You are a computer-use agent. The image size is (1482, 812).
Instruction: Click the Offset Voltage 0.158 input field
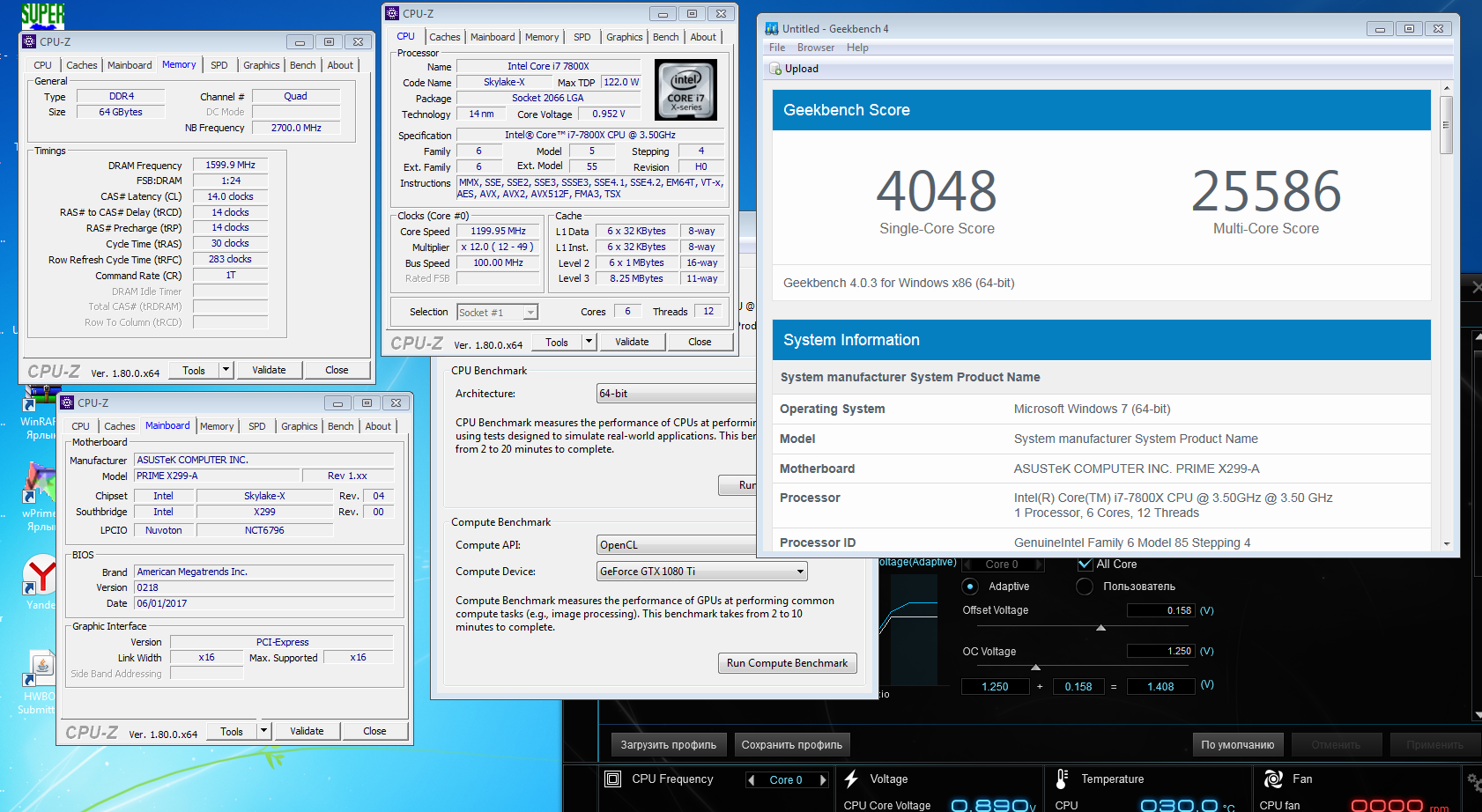[1160, 610]
